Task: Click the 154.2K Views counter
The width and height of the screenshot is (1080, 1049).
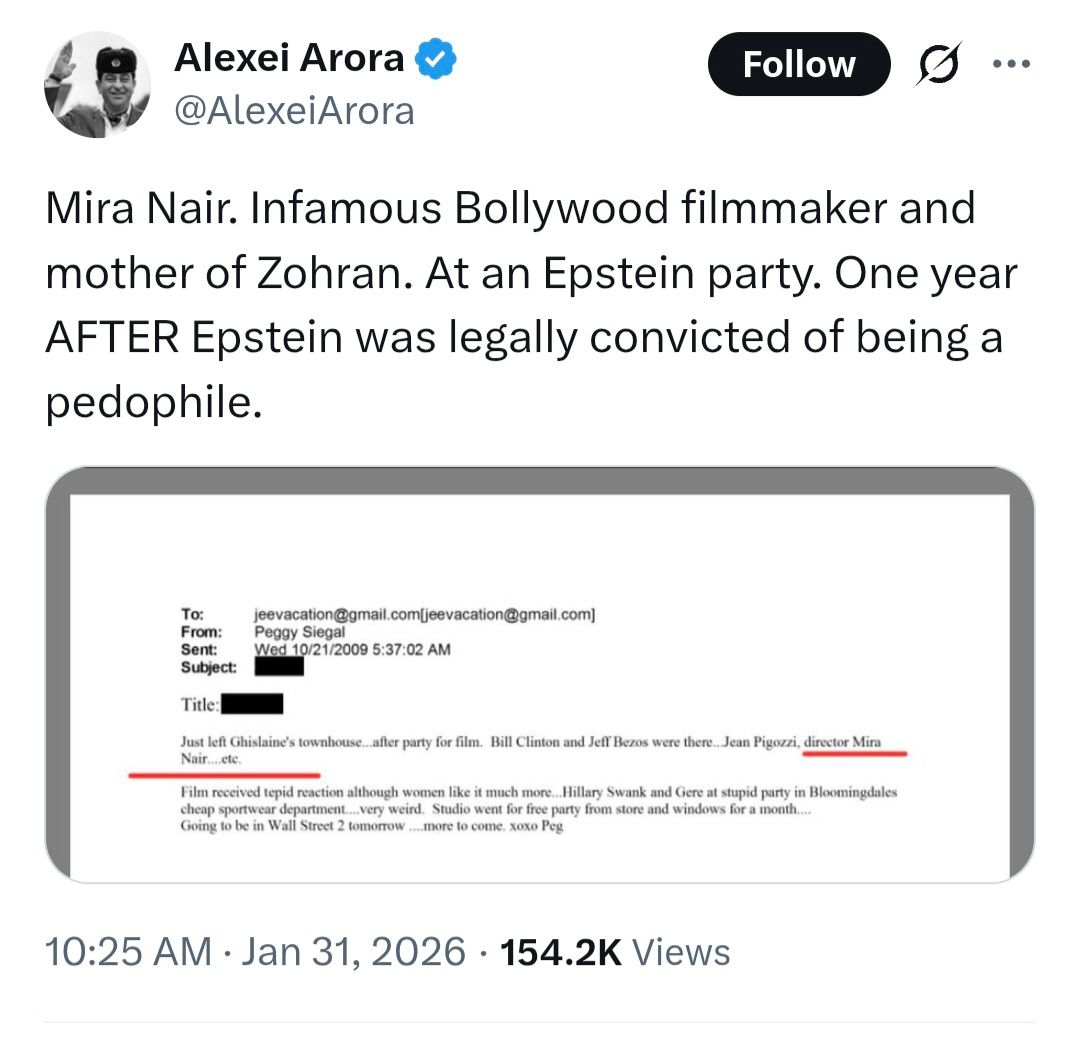Action: pos(615,950)
